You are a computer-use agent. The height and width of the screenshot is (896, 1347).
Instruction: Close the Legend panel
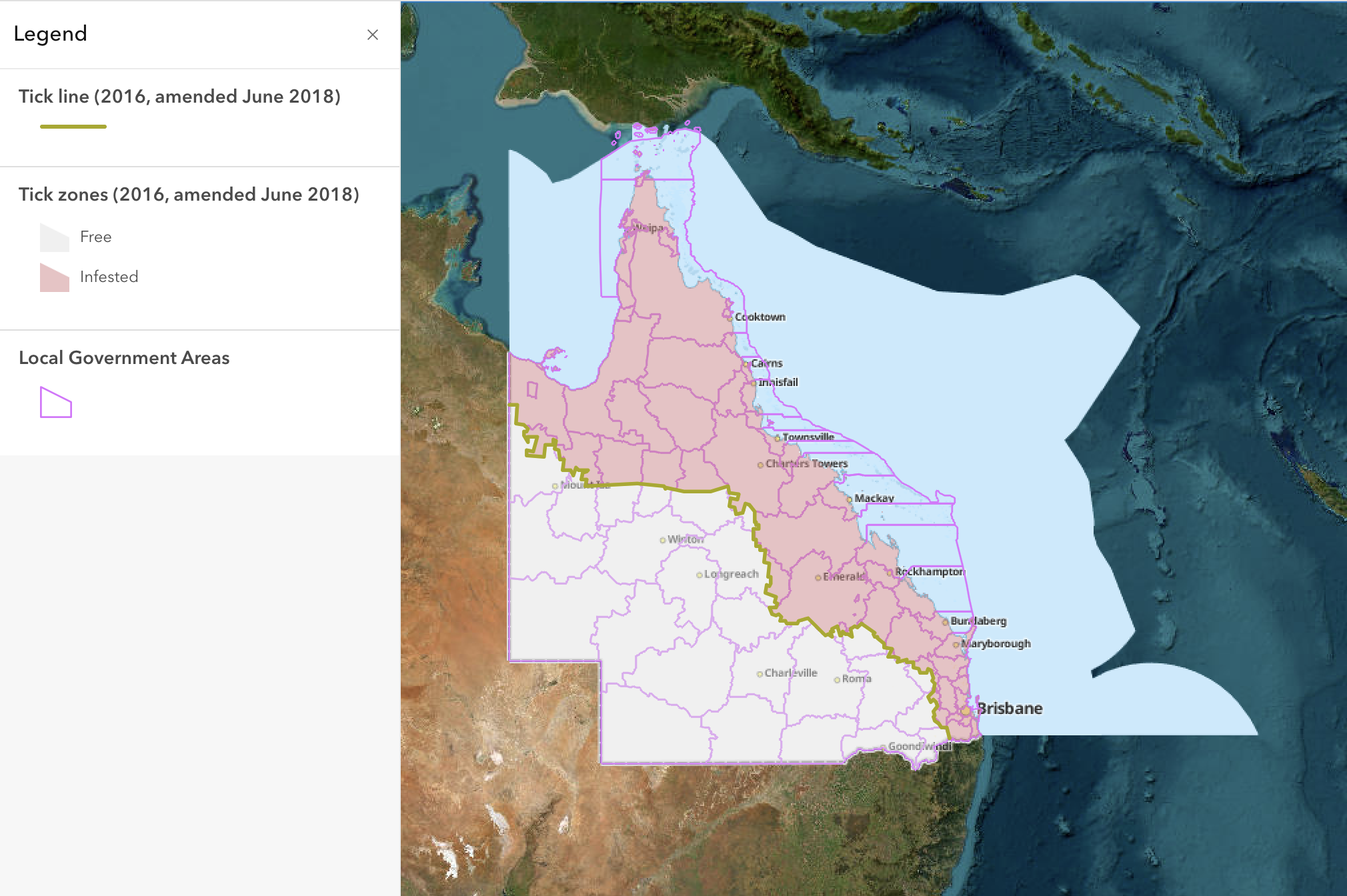pyautogui.click(x=373, y=35)
